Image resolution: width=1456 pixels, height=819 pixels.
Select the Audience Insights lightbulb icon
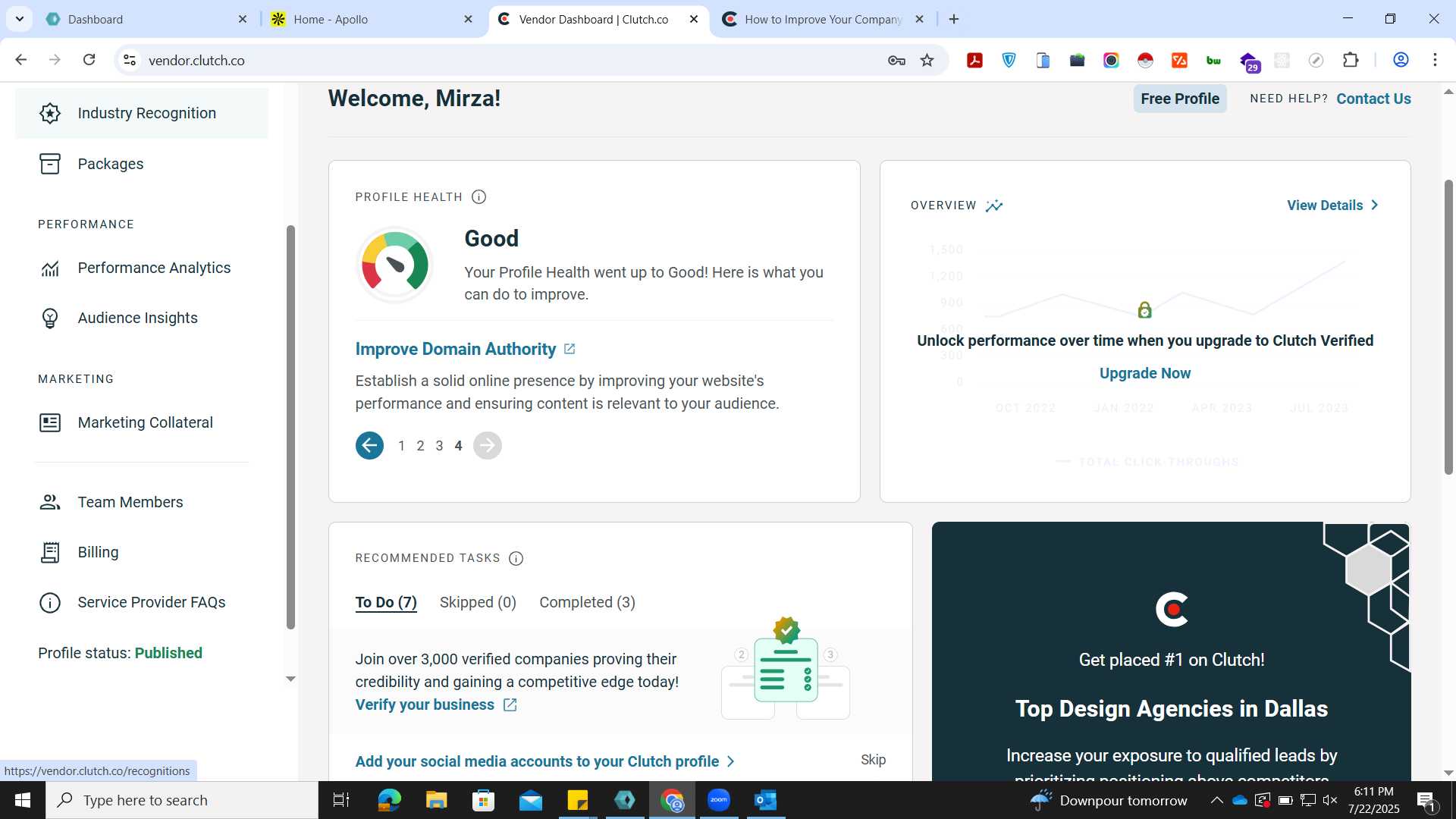pyautogui.click(x=50, y=318)
